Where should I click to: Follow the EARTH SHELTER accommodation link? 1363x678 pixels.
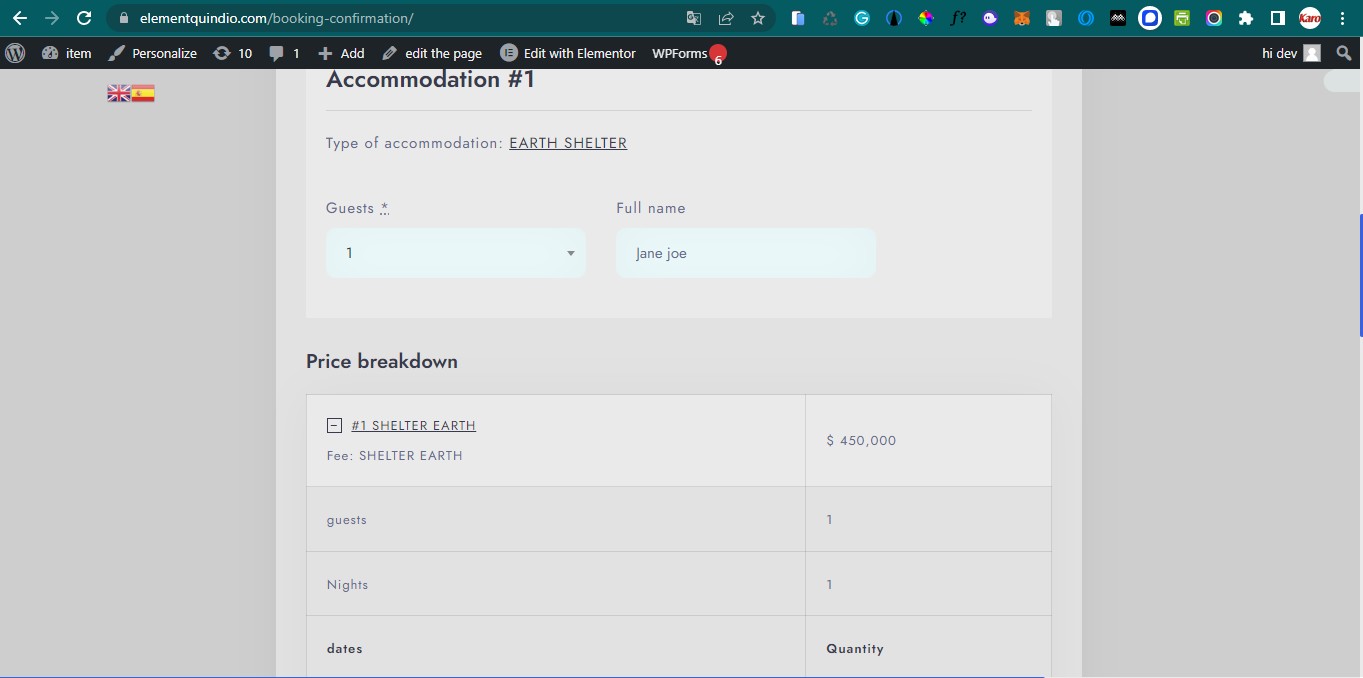[567, 143]
